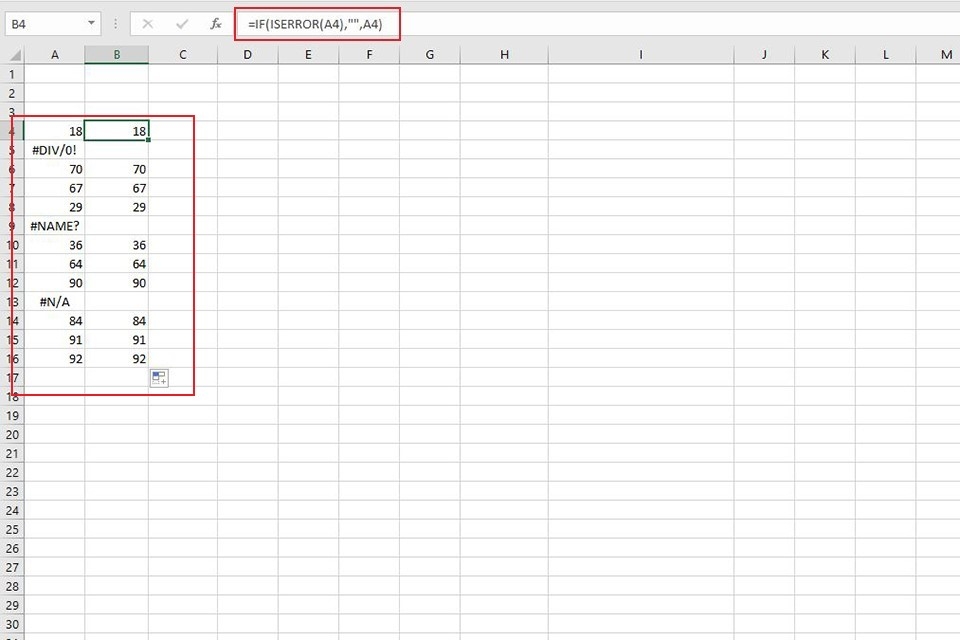Select row 2 header
960x640 pixels.
click(x=12, y=93)
